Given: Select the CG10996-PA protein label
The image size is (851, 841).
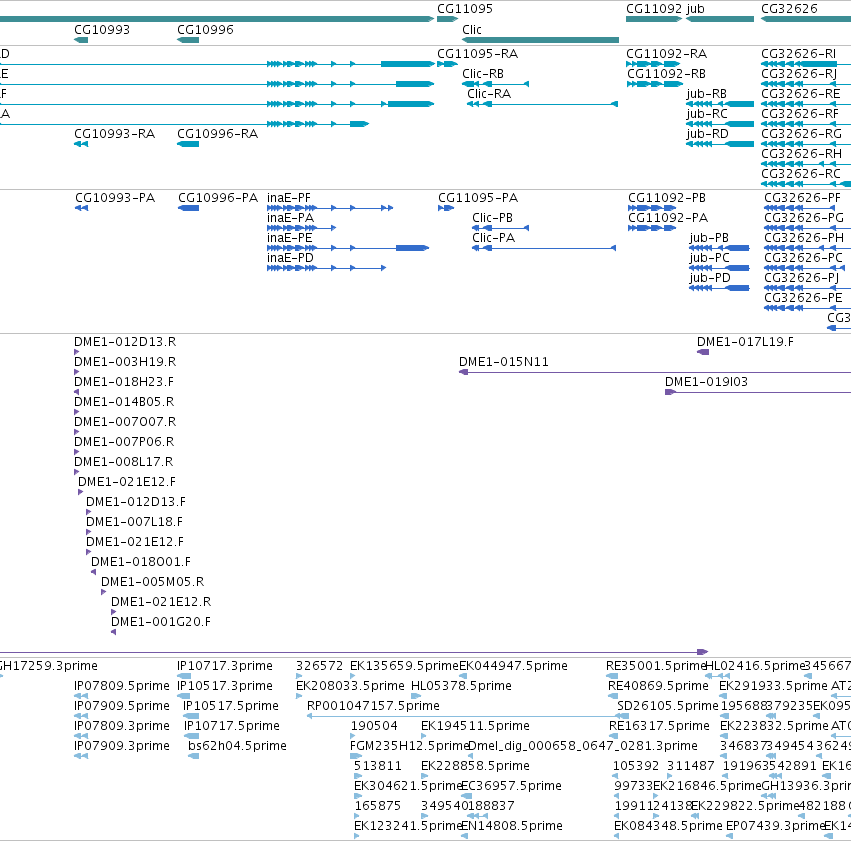Looking at the screenshot, I should coord(218,198).
